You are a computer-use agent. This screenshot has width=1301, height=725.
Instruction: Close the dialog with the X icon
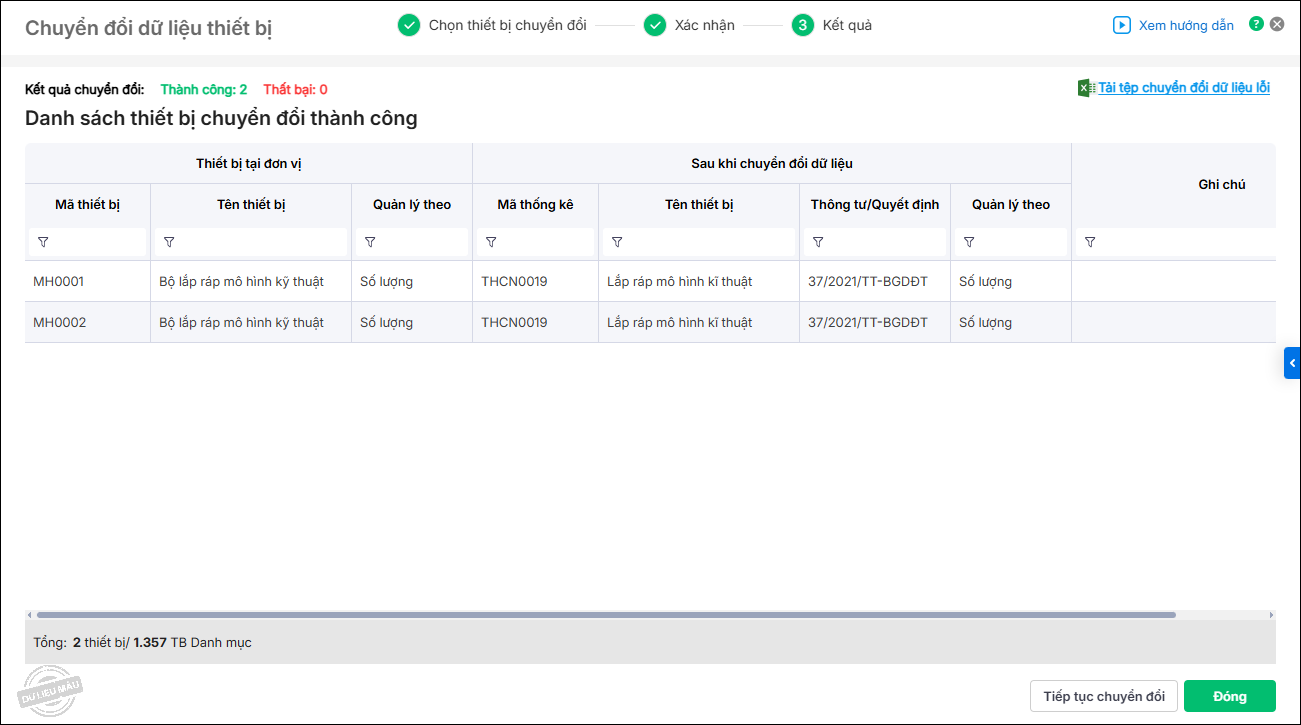point(1277,24)
